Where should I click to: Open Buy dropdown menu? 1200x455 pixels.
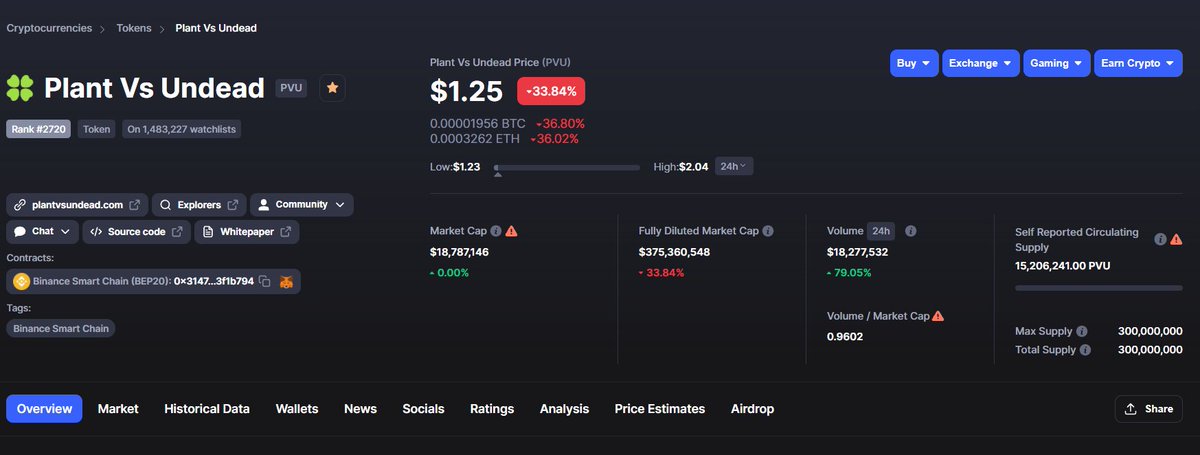(x=914, y=63)
